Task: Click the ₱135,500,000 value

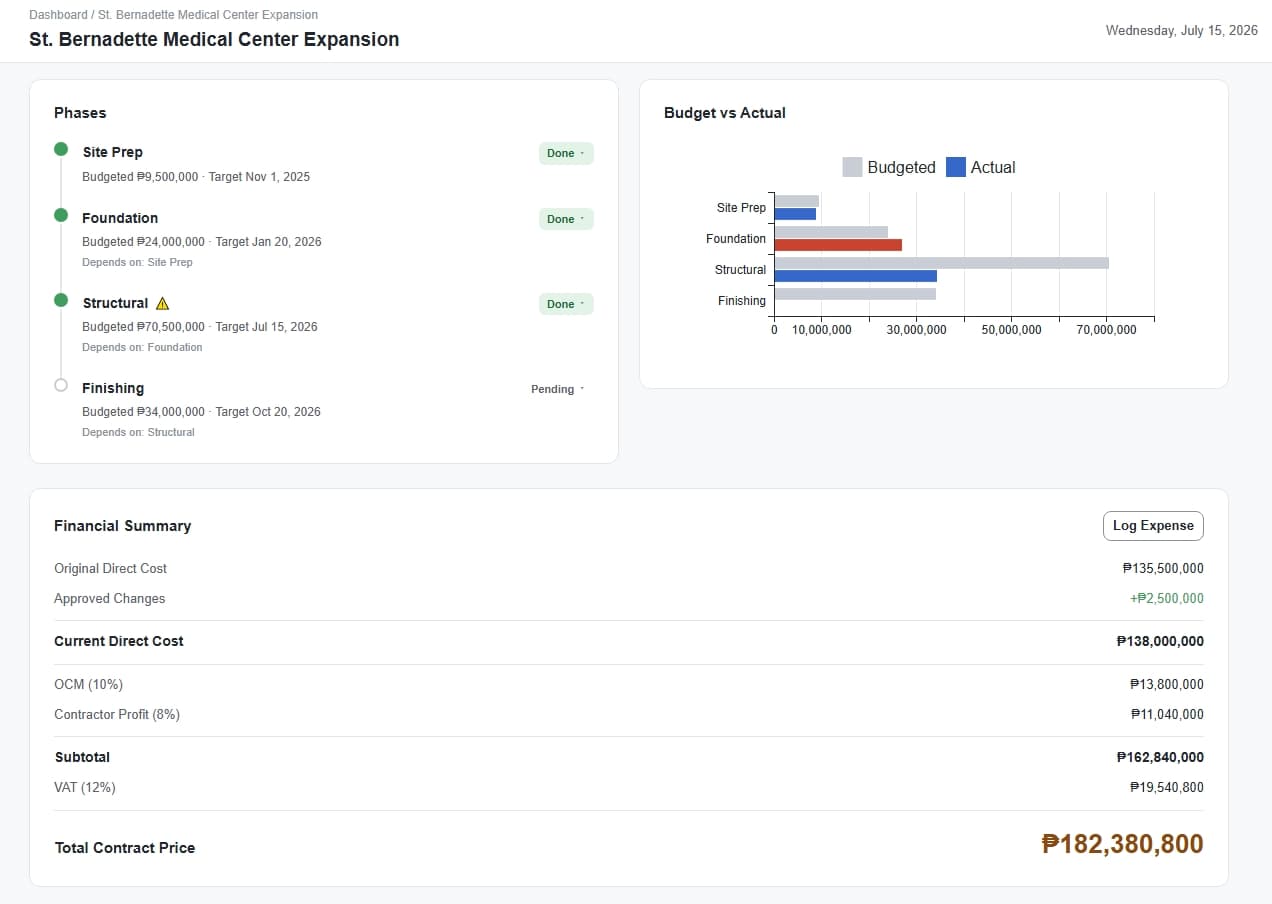Action: tap(1163, 568)
